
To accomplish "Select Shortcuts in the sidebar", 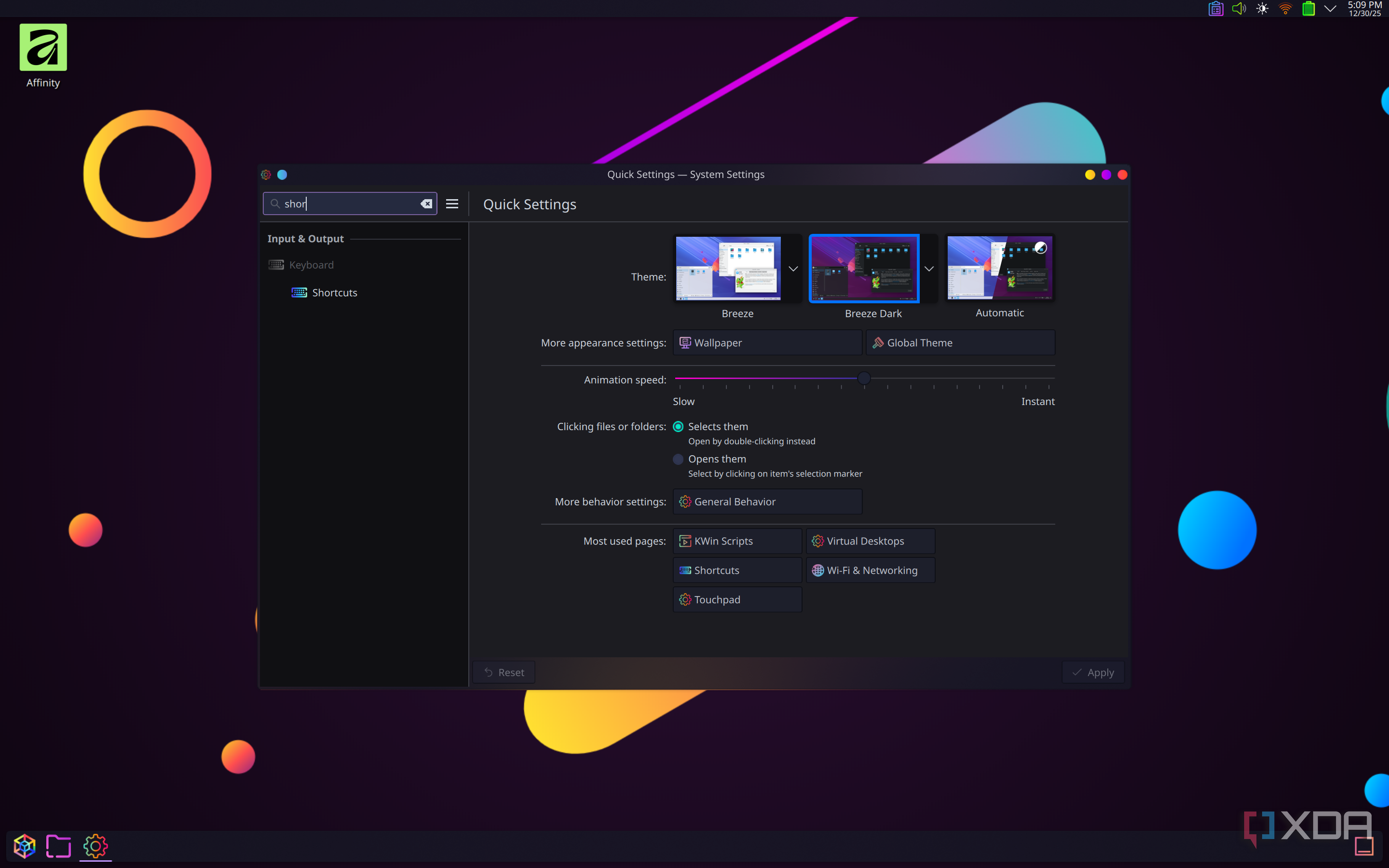I will click(x=335, y=293).
